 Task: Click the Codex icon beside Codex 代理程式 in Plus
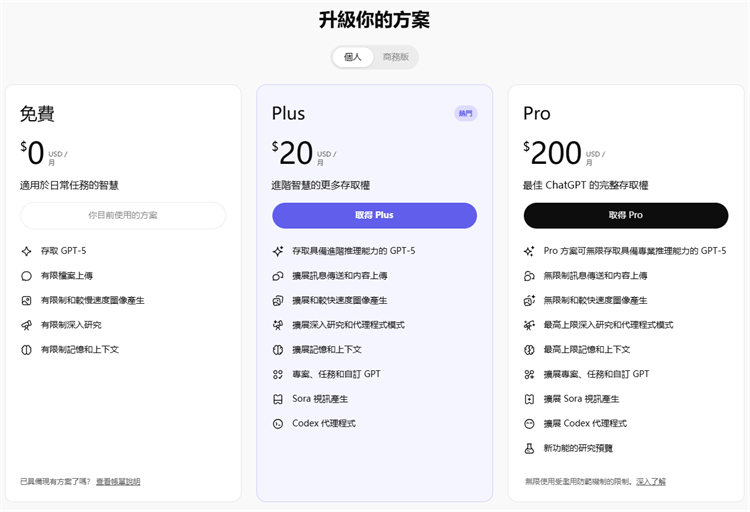click(278, 423)
